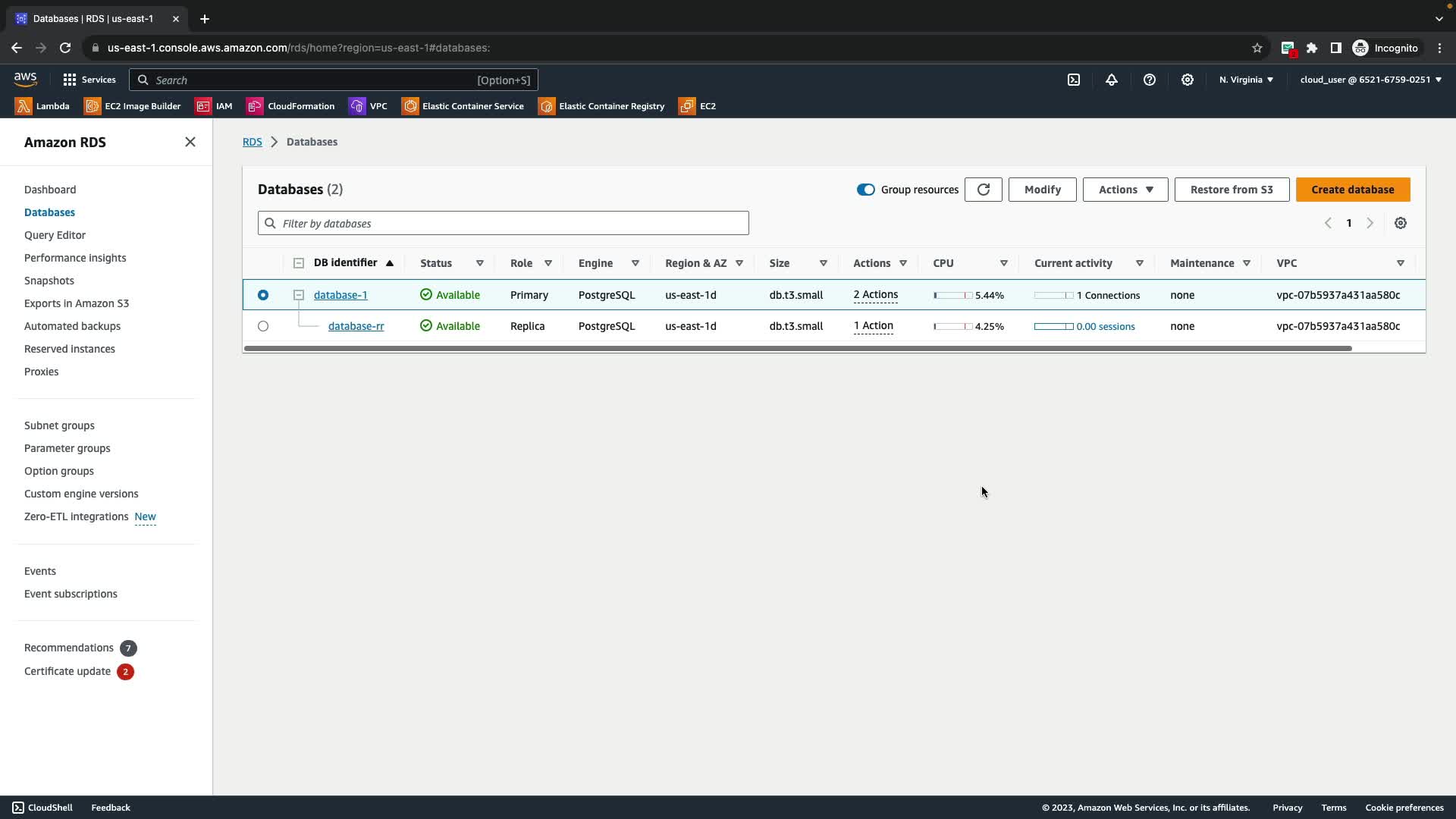Click the Create database button
This screenshot has height=819, width=1456.
(1352, 190)
